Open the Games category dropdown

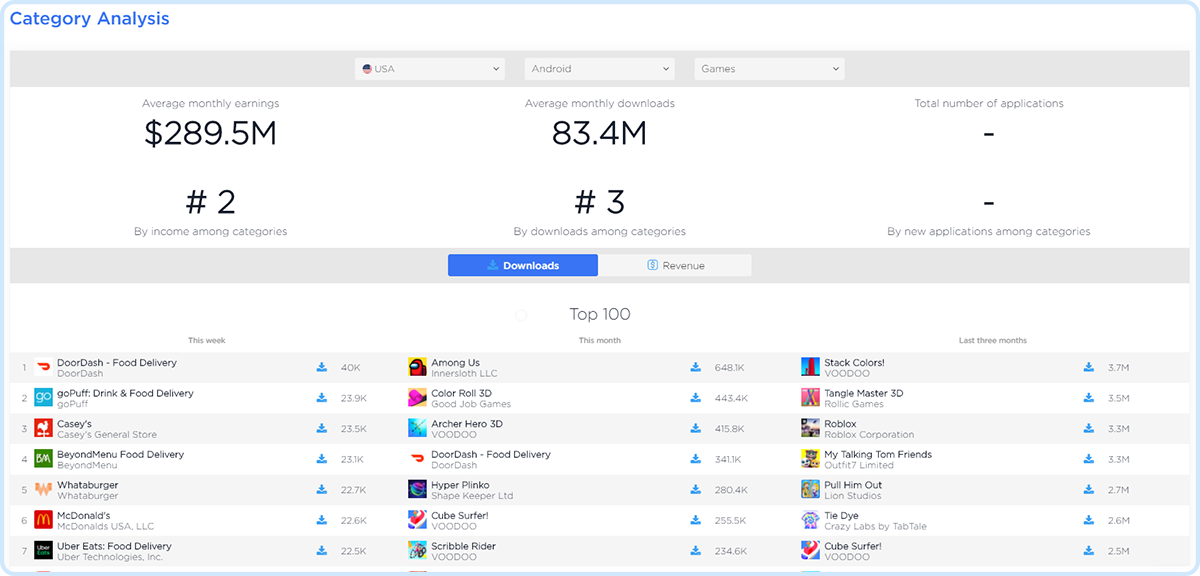769,69
